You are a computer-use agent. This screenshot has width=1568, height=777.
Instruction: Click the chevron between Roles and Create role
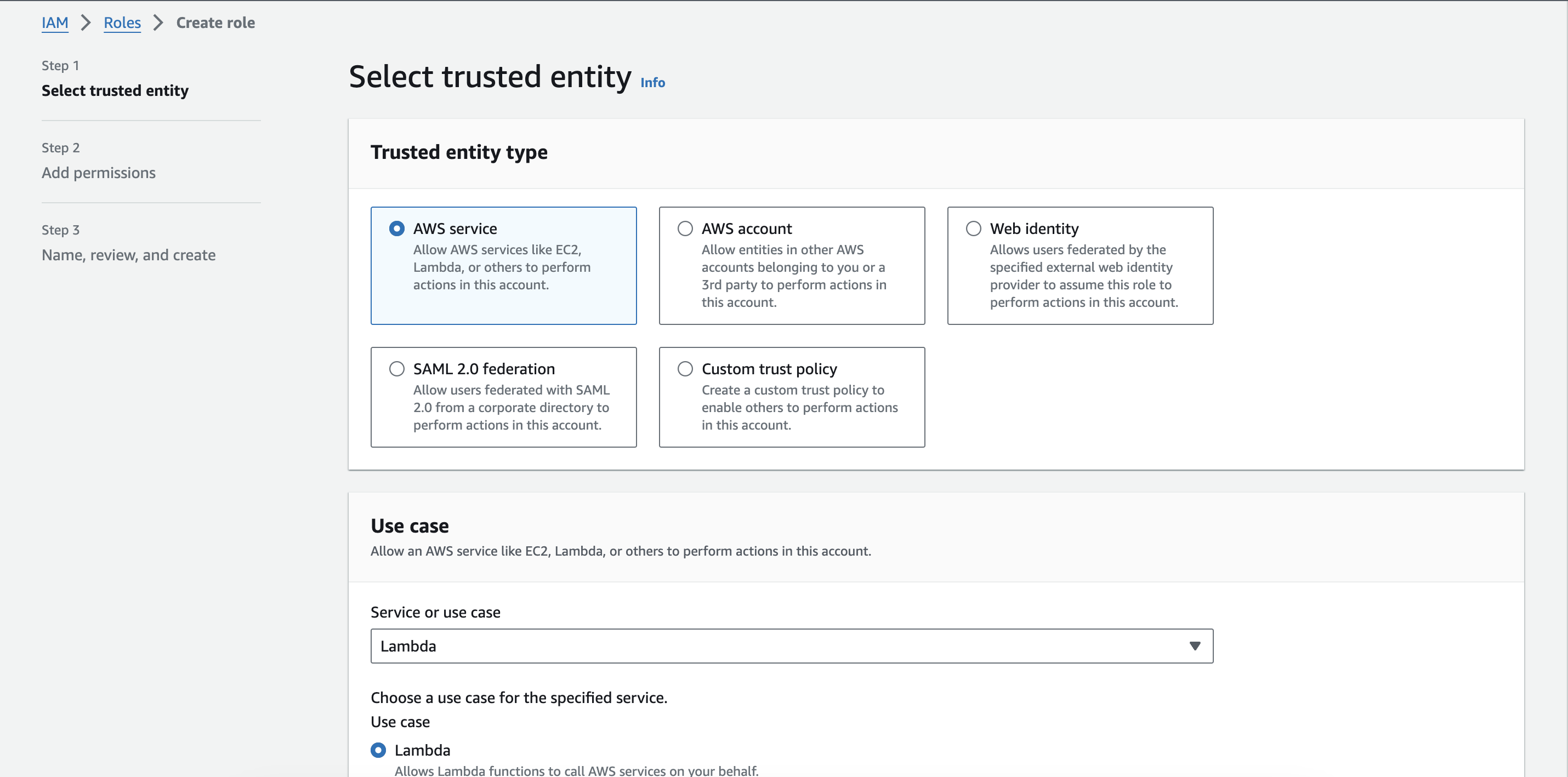pyautogui.click(x=158, y=22)
